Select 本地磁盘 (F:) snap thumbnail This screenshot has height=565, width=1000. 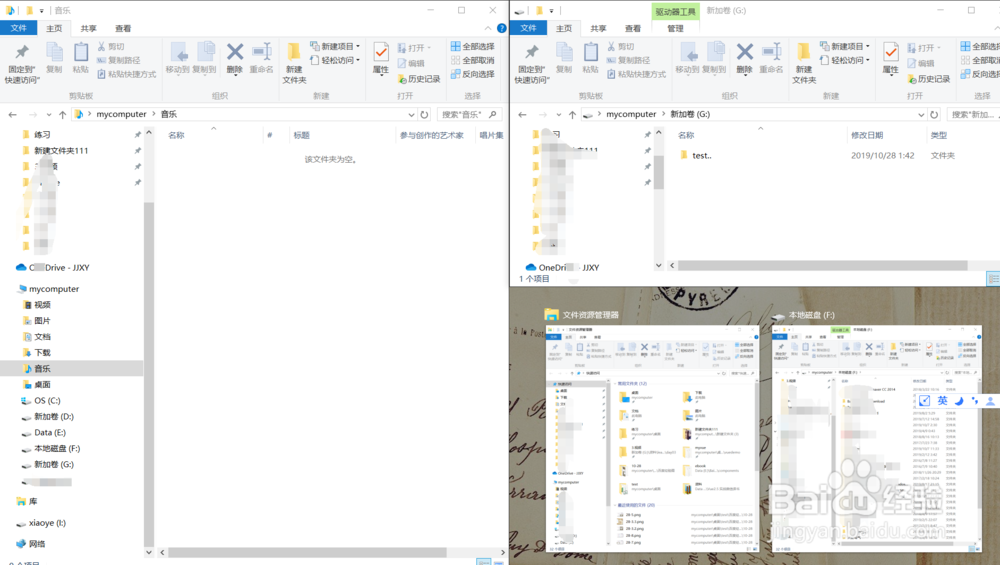(x=876, y=439)
